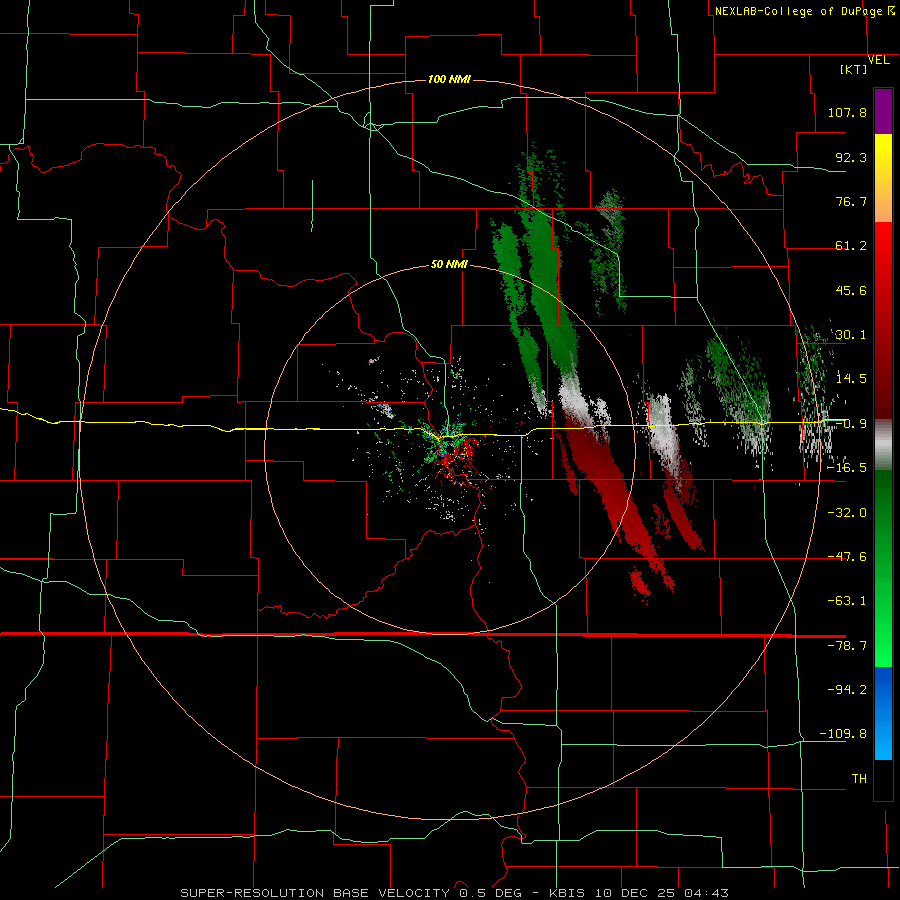Click the -0.9 velocity scale value
Viewport: 900px width, 900px height.
tap(851, 424)
